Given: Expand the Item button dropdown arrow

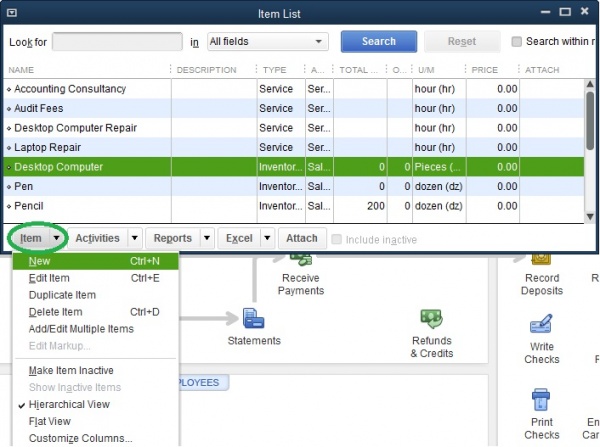Looking at the screenshot, I should pyautogui.click(x=57, y=238).
